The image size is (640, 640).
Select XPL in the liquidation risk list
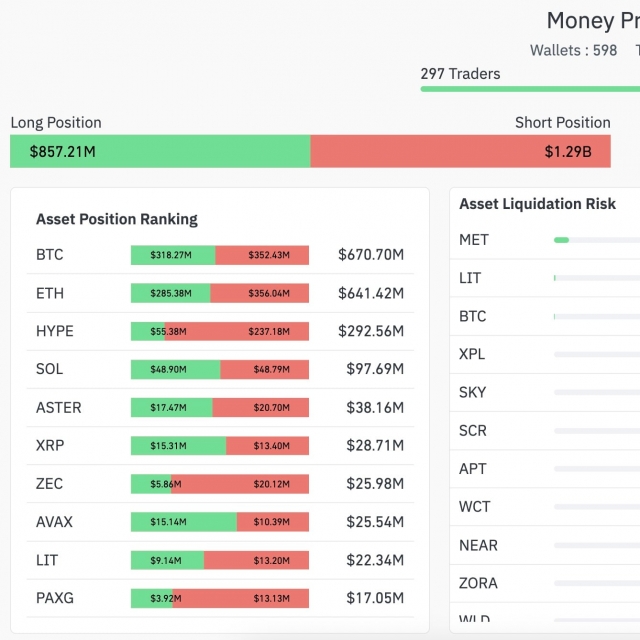pyautogui.click(x=472, y=354)
